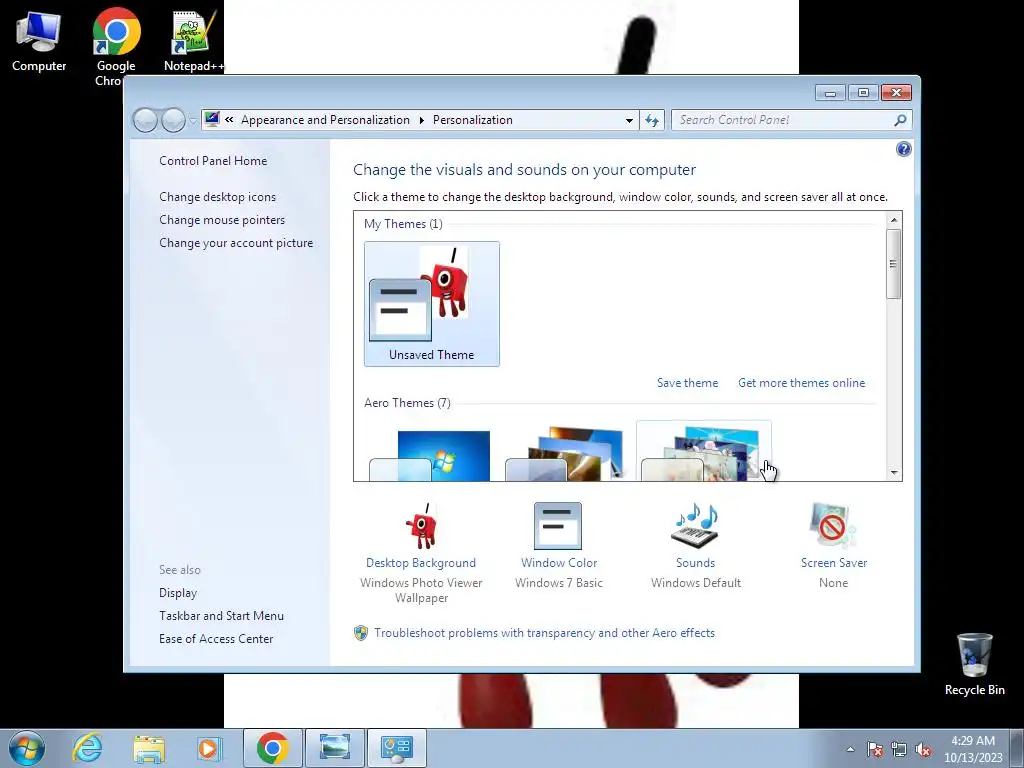
Task: Click the Action Center flag tray icon
Action: [x=875, y=749]
